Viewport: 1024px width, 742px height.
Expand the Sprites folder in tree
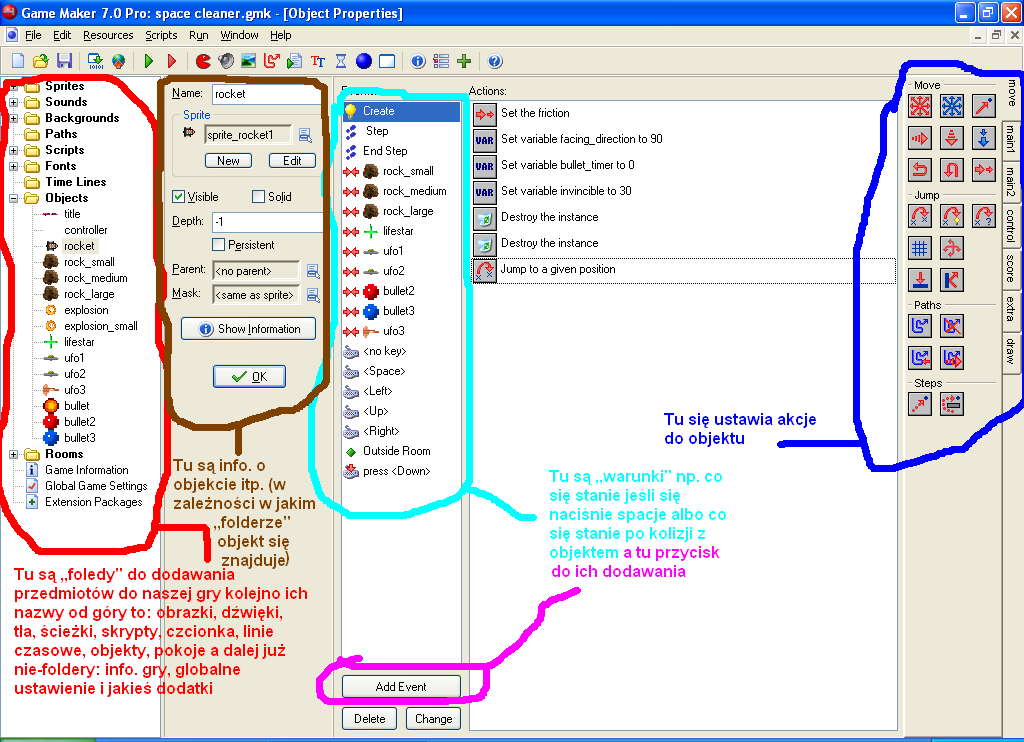(13, 86)
